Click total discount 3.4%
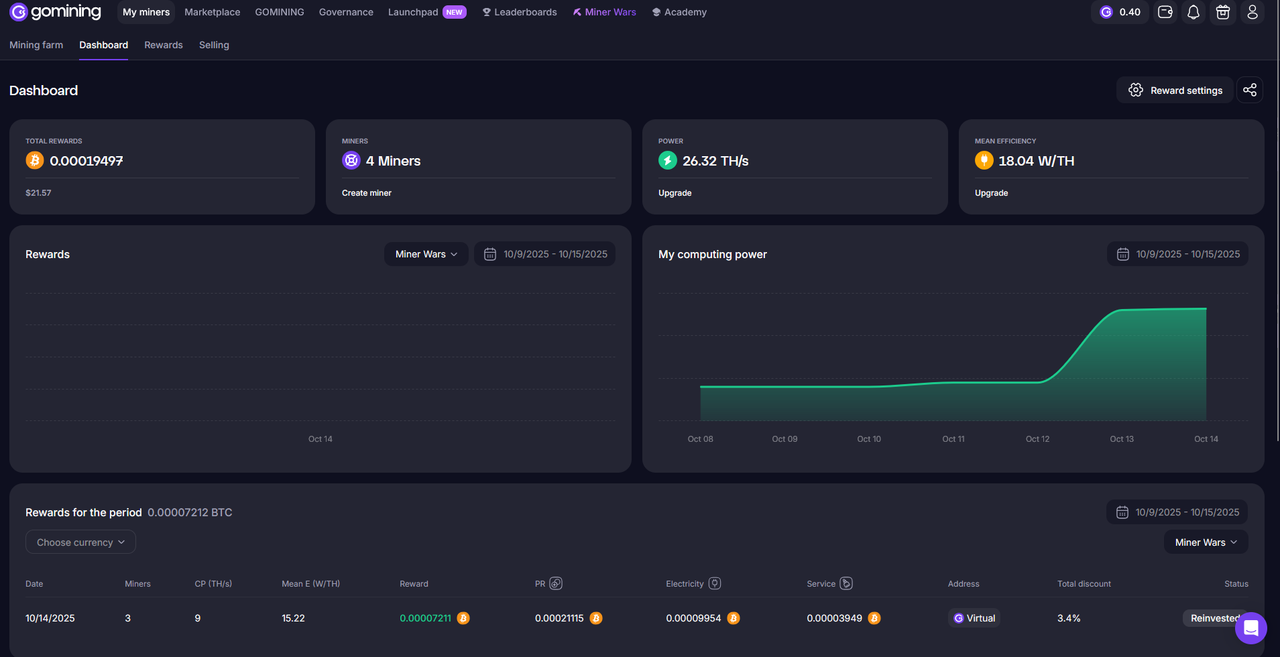This screenshot has height=657, width=1280. click(x=1069, y=618)
